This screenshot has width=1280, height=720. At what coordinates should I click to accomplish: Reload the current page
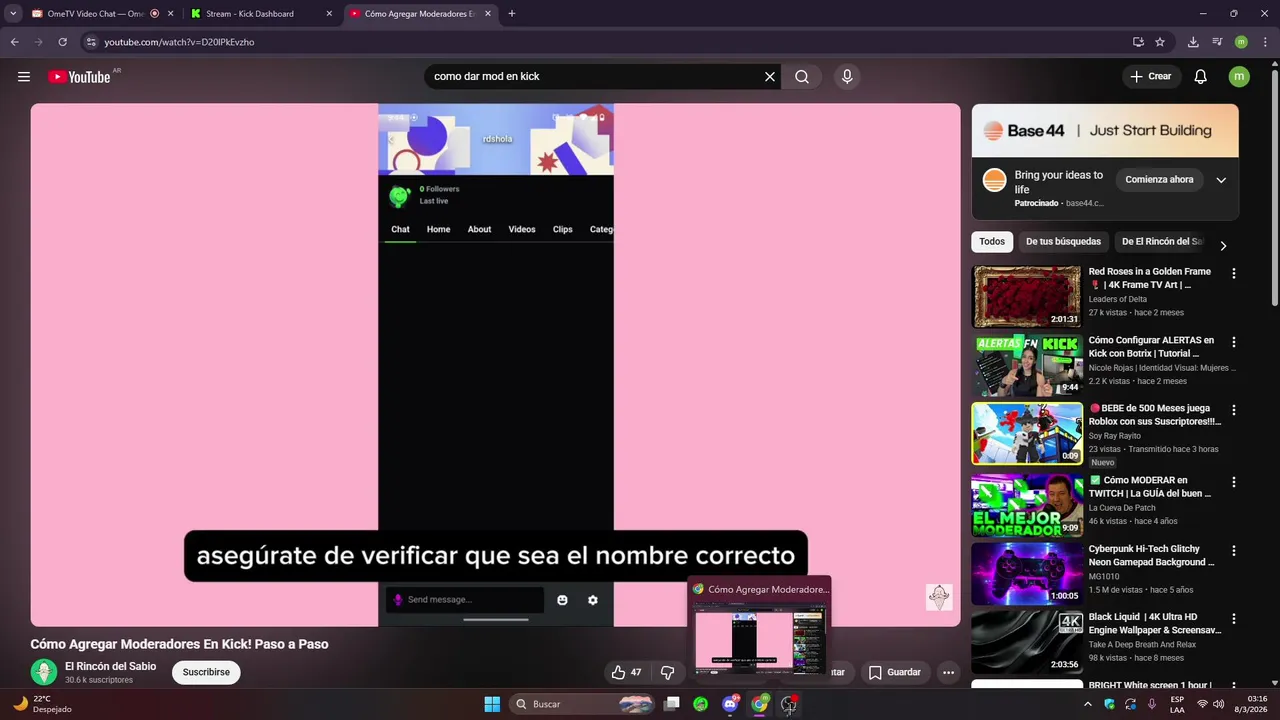pyautogui.click(x=62, y=42)
